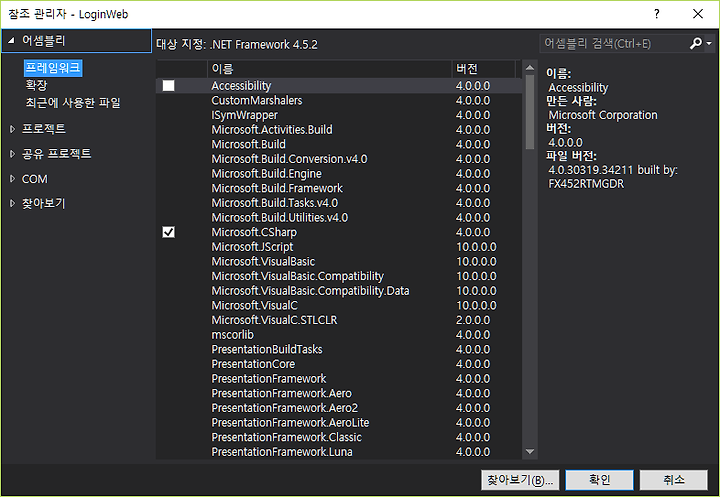Select the PresentationFramework.Aero row

point(339,394)
